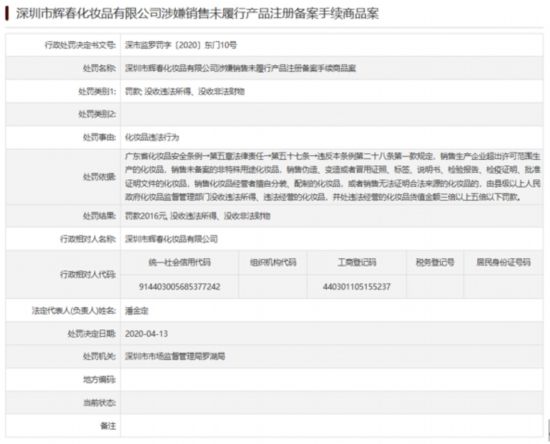Image resolution: width=550 pixels, height=444 pixels.
Task: Click the 处罚结果 label
Action: [x=99, y=216]
